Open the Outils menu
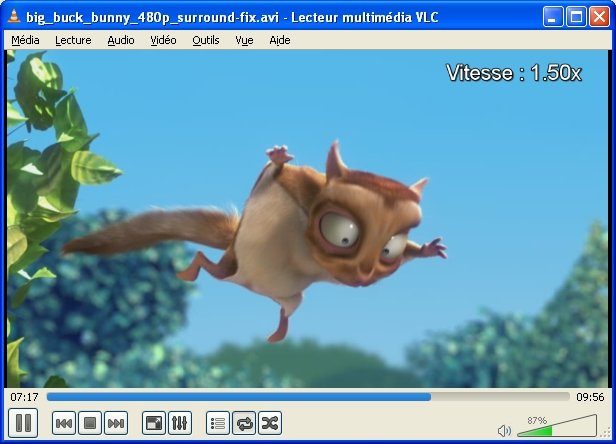This screenshot has width=616, height=444. (x=206, y=40)
